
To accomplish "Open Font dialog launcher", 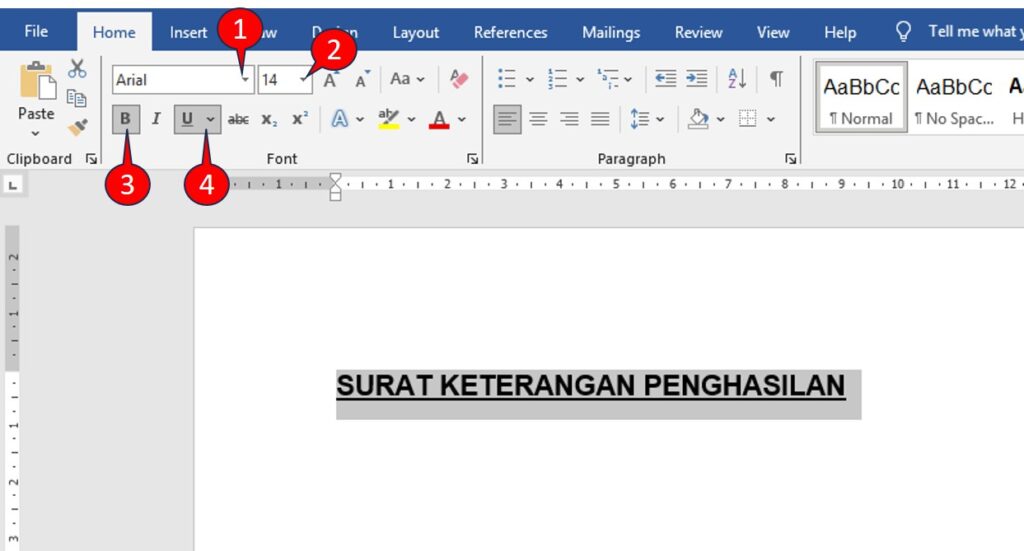I will click(472, 159).
